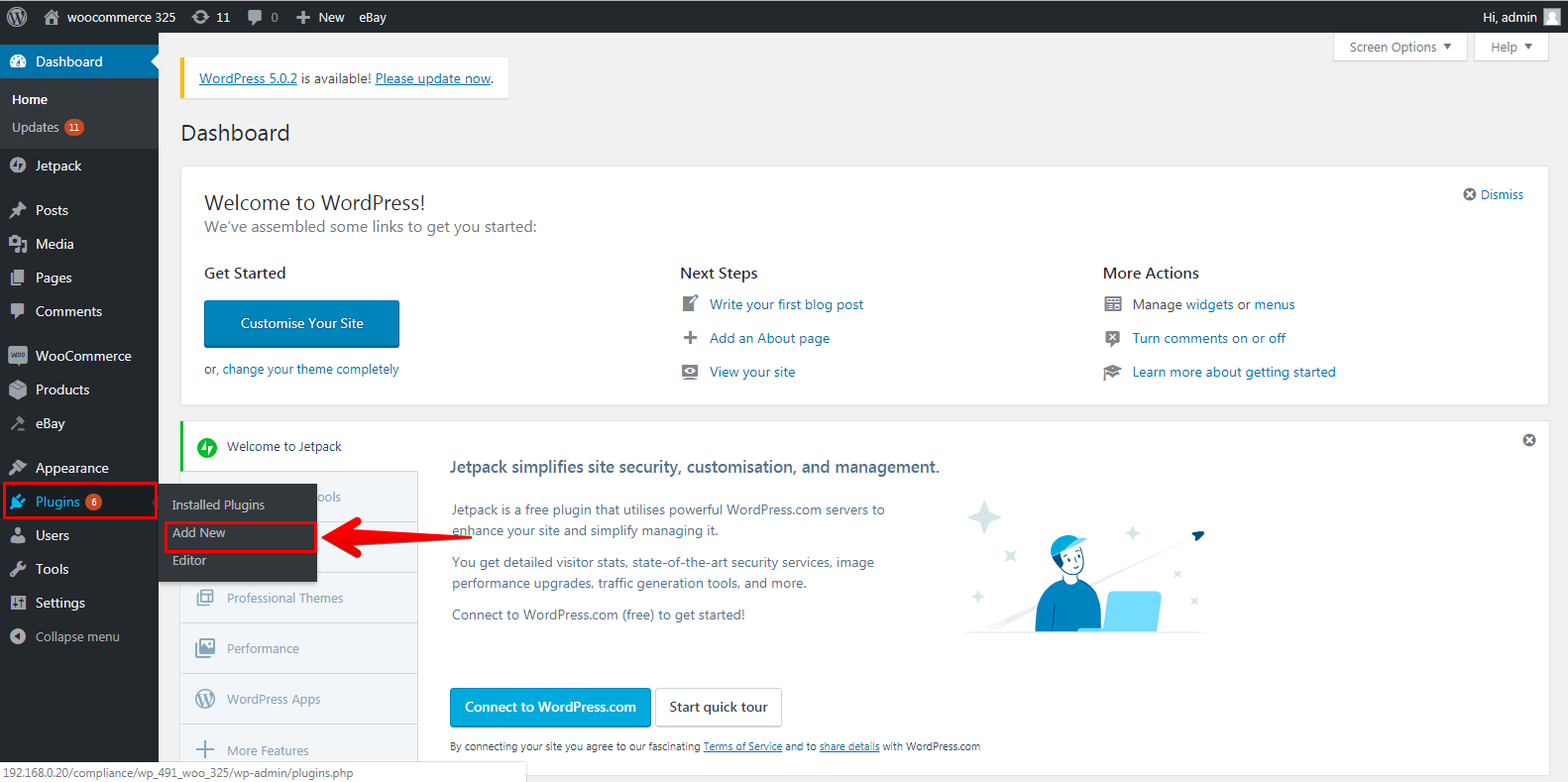Collapse the sidebar menu

[x=77, y=636]
